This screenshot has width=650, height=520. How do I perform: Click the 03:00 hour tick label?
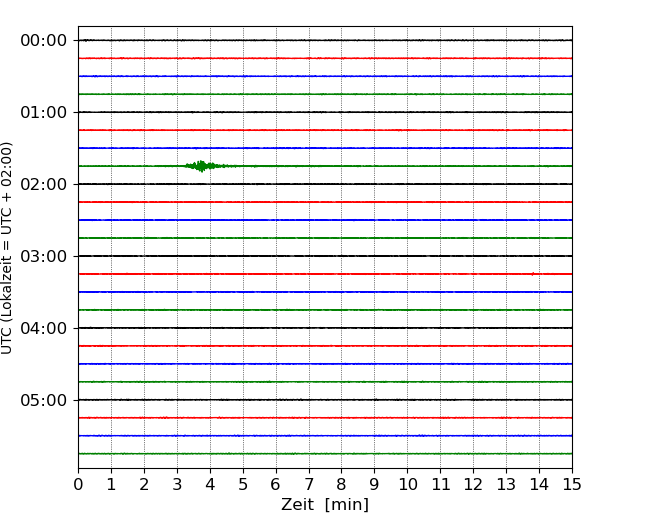click(43, 256)
